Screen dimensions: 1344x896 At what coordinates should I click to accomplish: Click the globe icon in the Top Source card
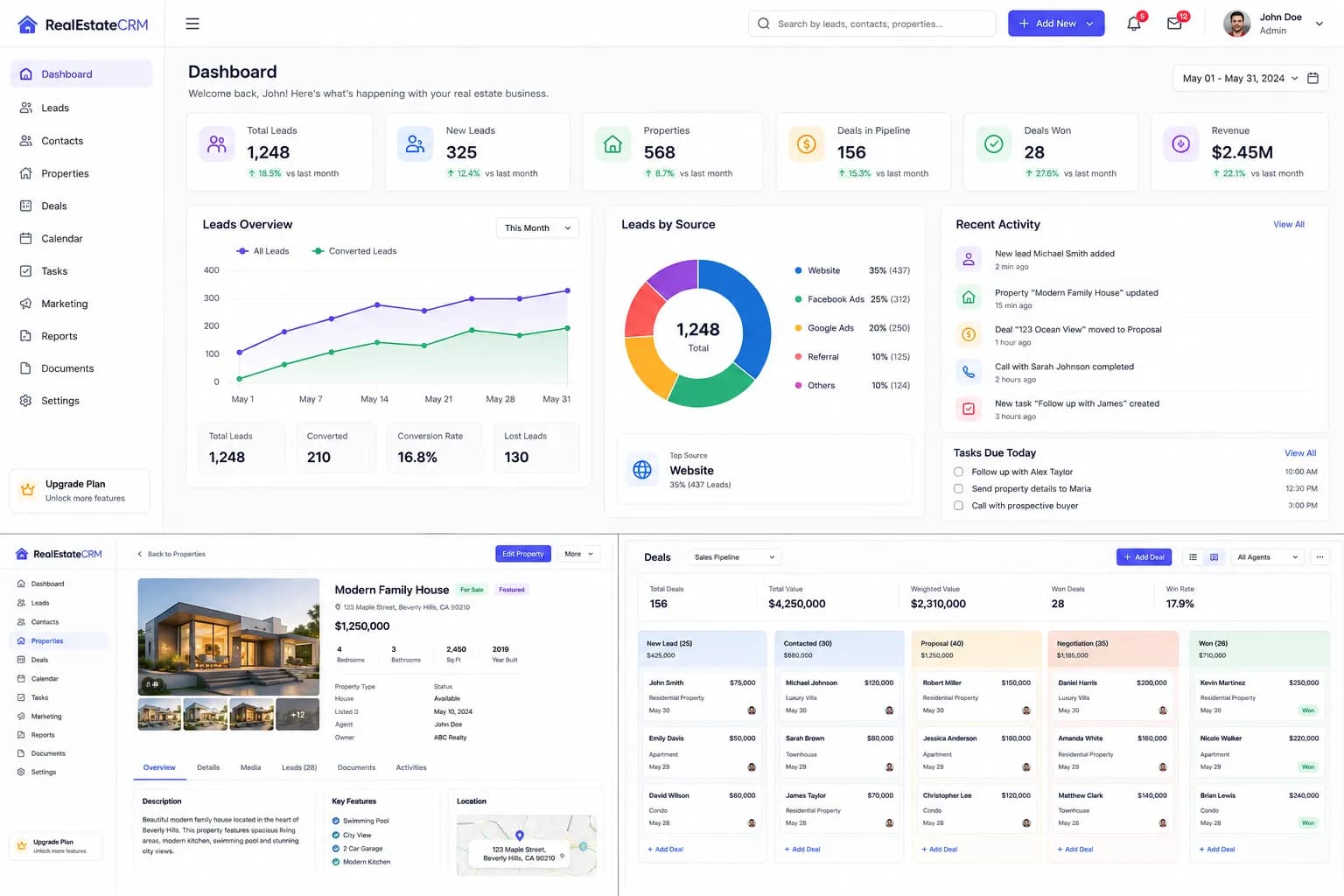pyautogui.click(x=642, y=470)
